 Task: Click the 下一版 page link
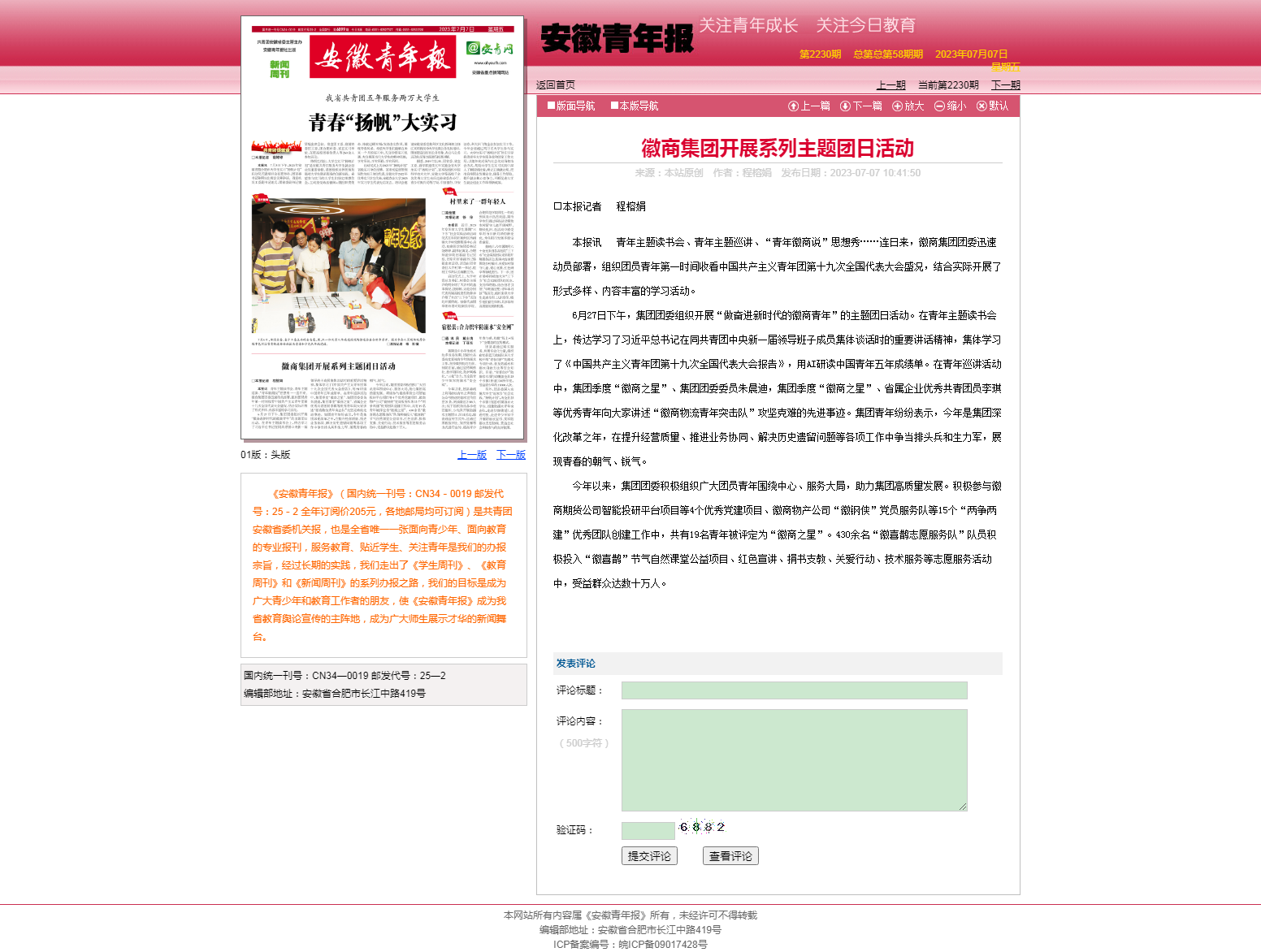(x=511, y=455)
